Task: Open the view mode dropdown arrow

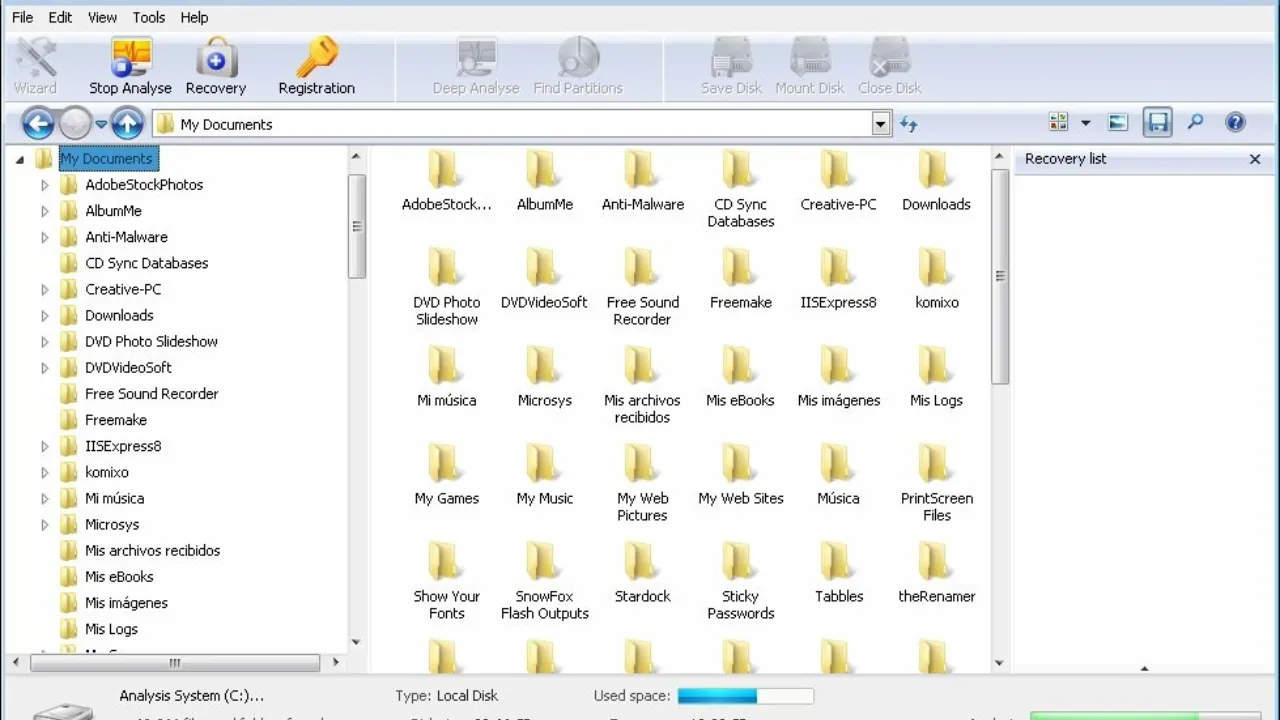Action: coord(1086,124)
